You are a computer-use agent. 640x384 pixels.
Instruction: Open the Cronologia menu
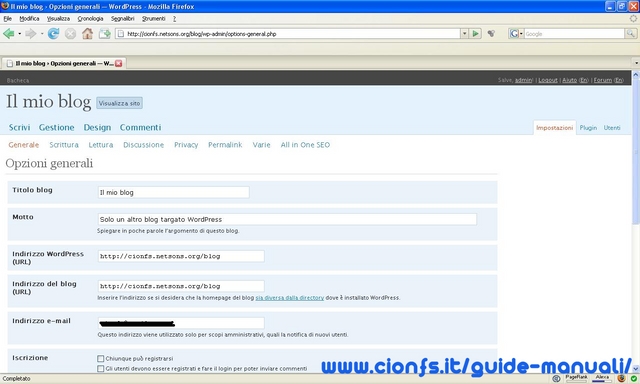(90, 18)
